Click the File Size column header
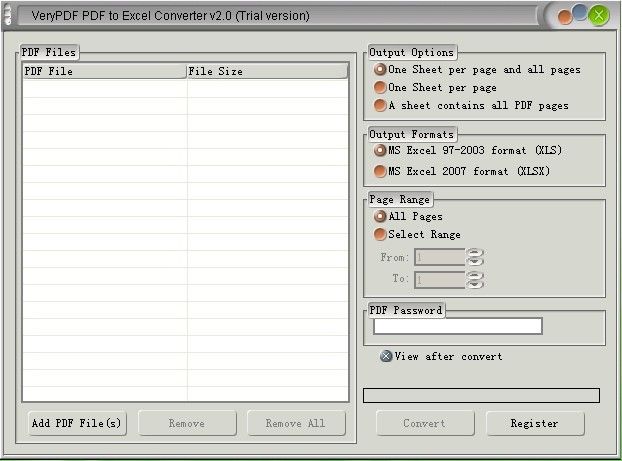Screen dimensions: 622x461 point(268,71)
